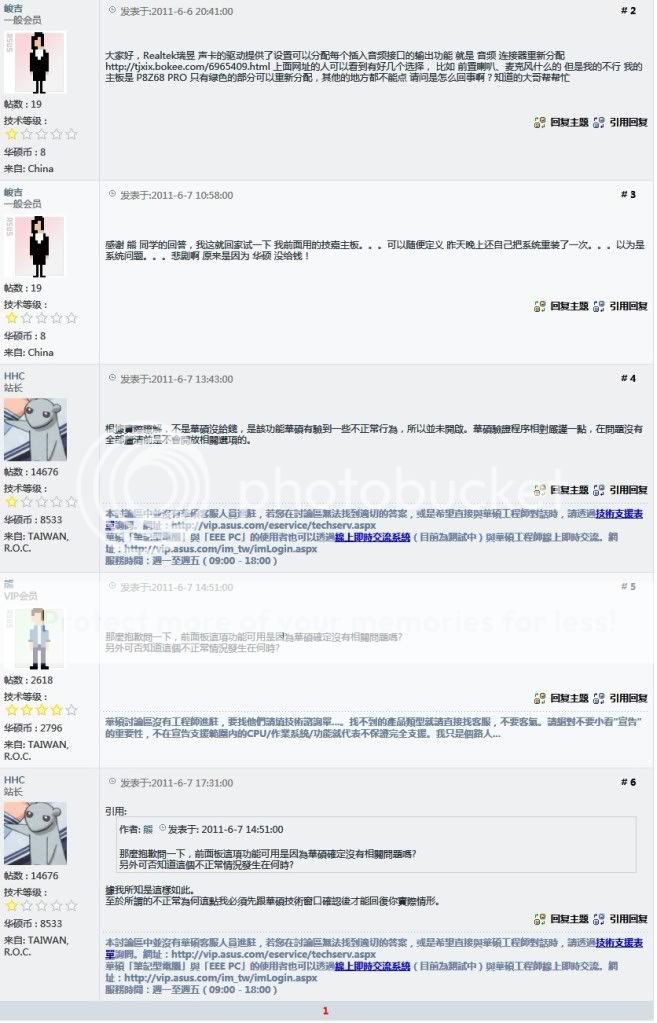Image resolution: width=657 pixels, height=1023 pixels.
Task: Open the 線上即時交流系統 link in post #6's signature
Action: [373, 966]
